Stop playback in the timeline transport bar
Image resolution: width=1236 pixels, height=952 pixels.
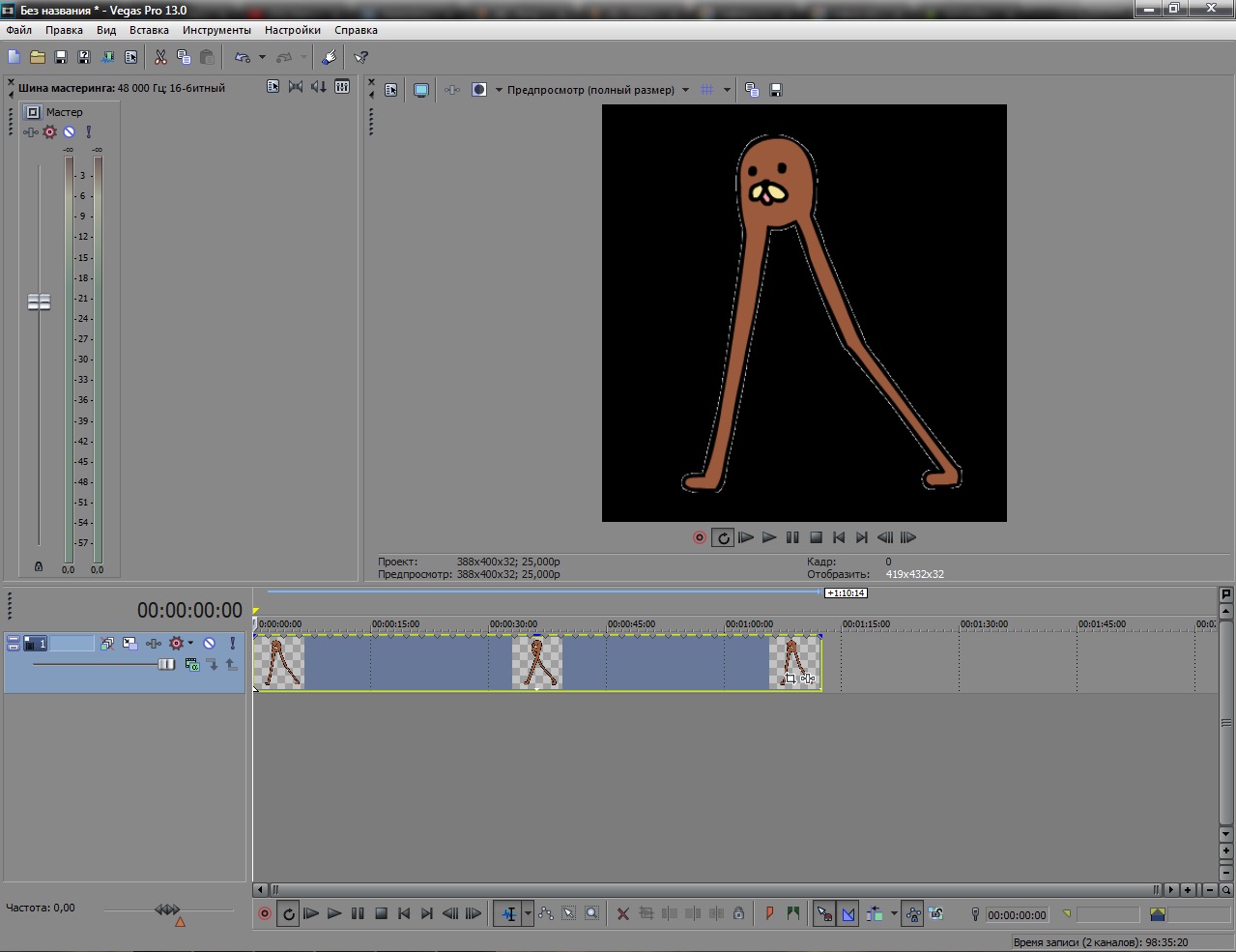381,913
